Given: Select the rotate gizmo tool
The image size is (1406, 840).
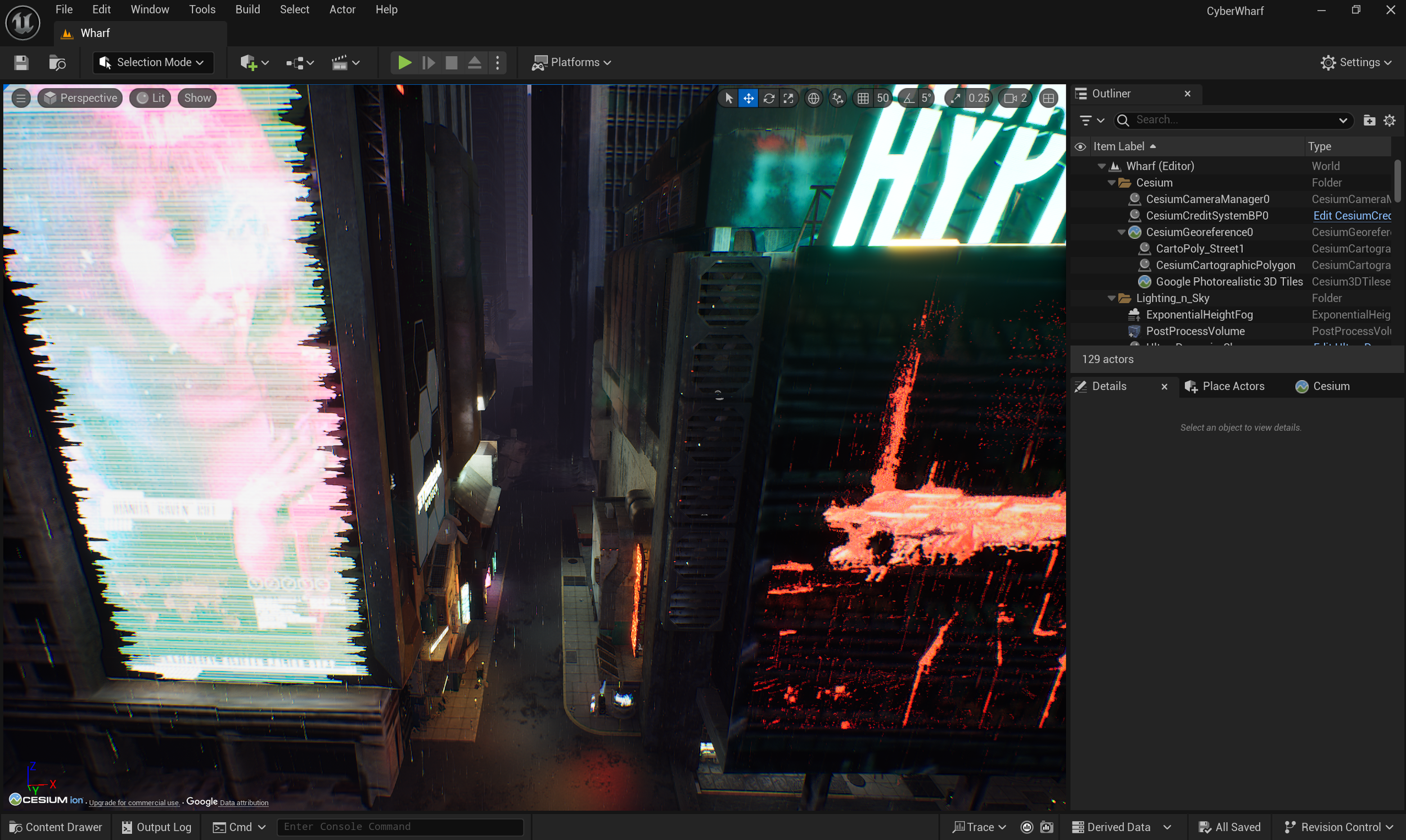Looking at the screenshot, I should click(x=769, y=98).
